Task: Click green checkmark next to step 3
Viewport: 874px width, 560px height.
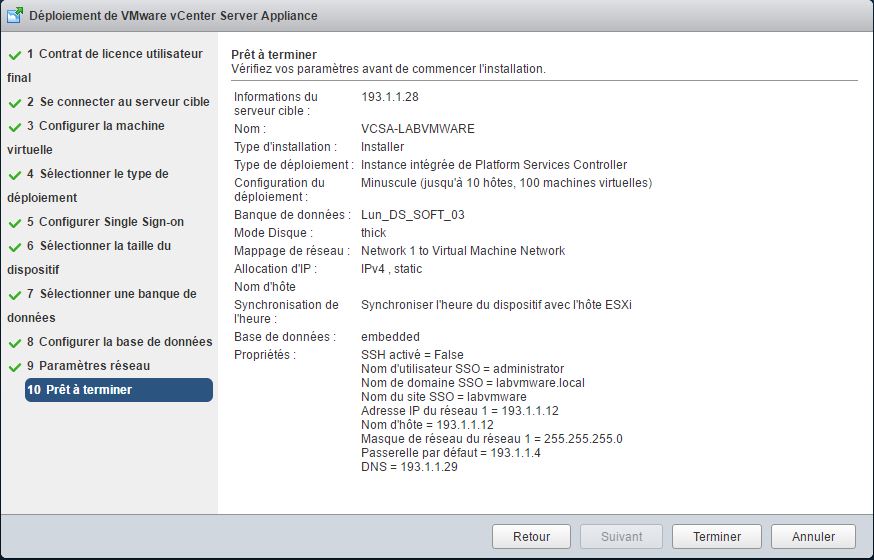Action: (15, 127)
